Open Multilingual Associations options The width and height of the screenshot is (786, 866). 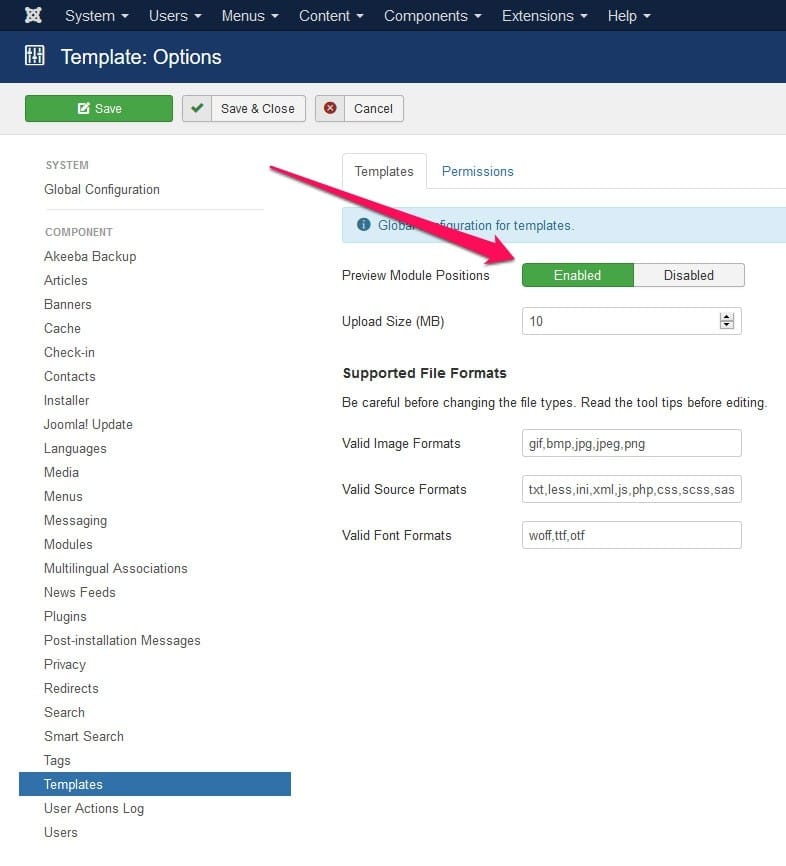115,568
